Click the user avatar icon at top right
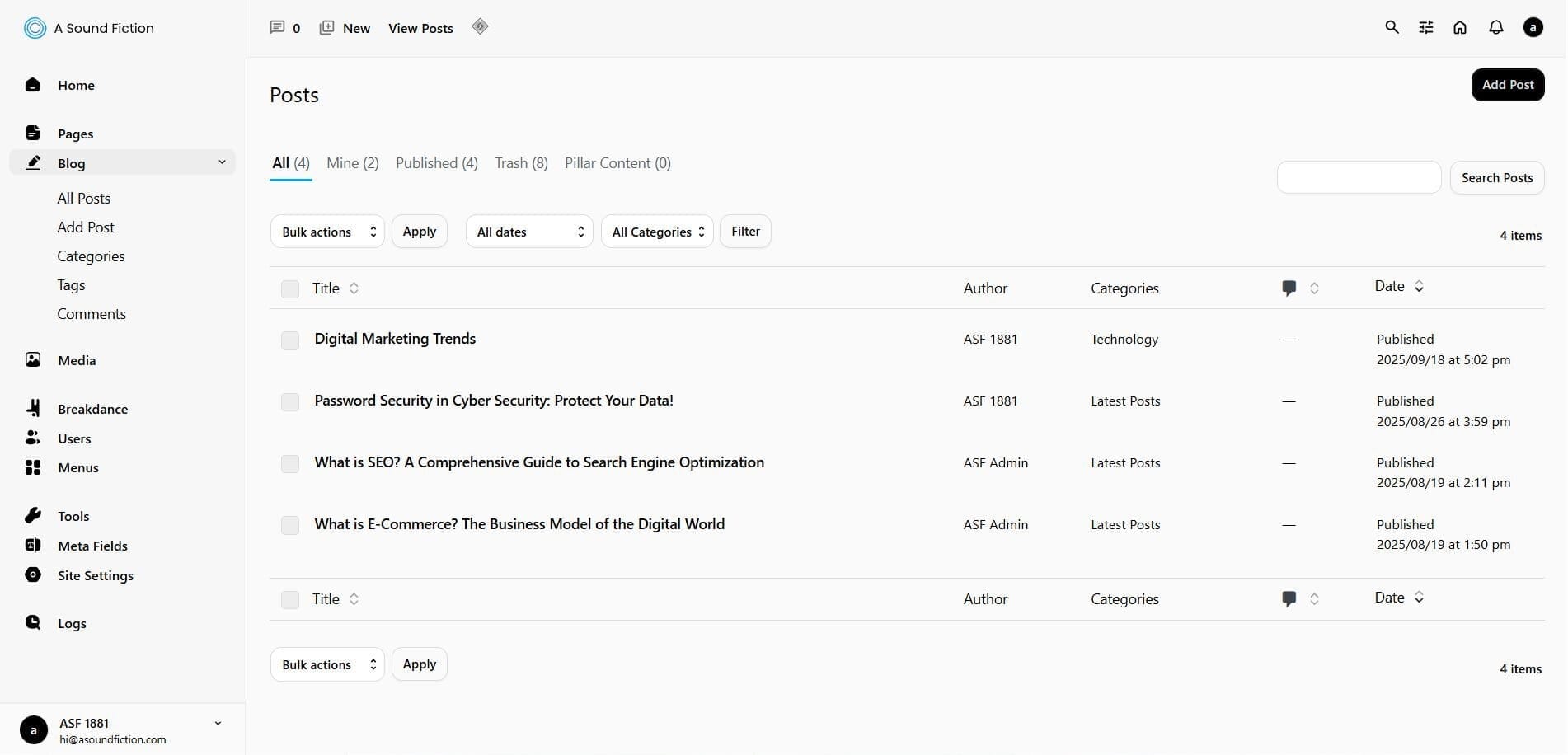The image size is (1568, 755). [1533, 27]
